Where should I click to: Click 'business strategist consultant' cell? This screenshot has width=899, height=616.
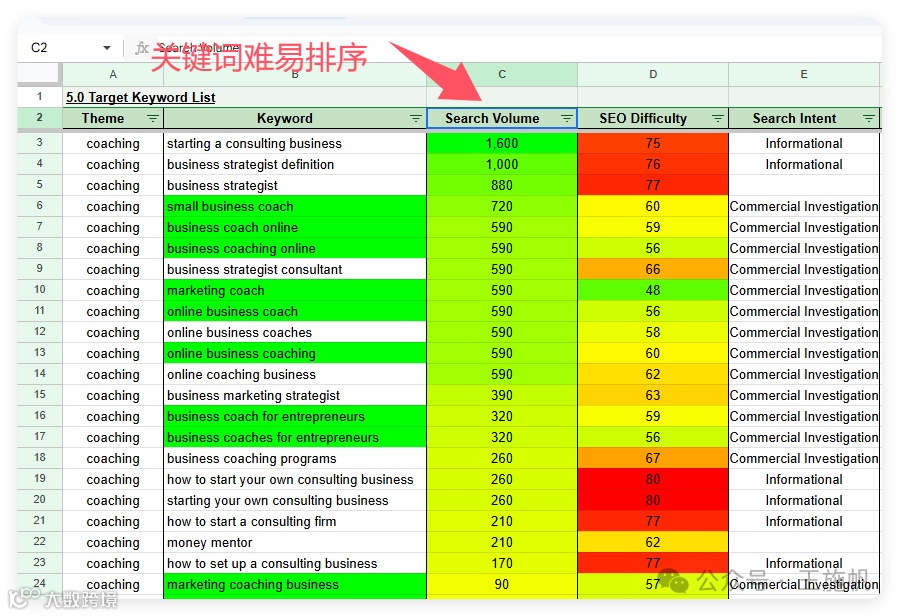coord(295,270)
